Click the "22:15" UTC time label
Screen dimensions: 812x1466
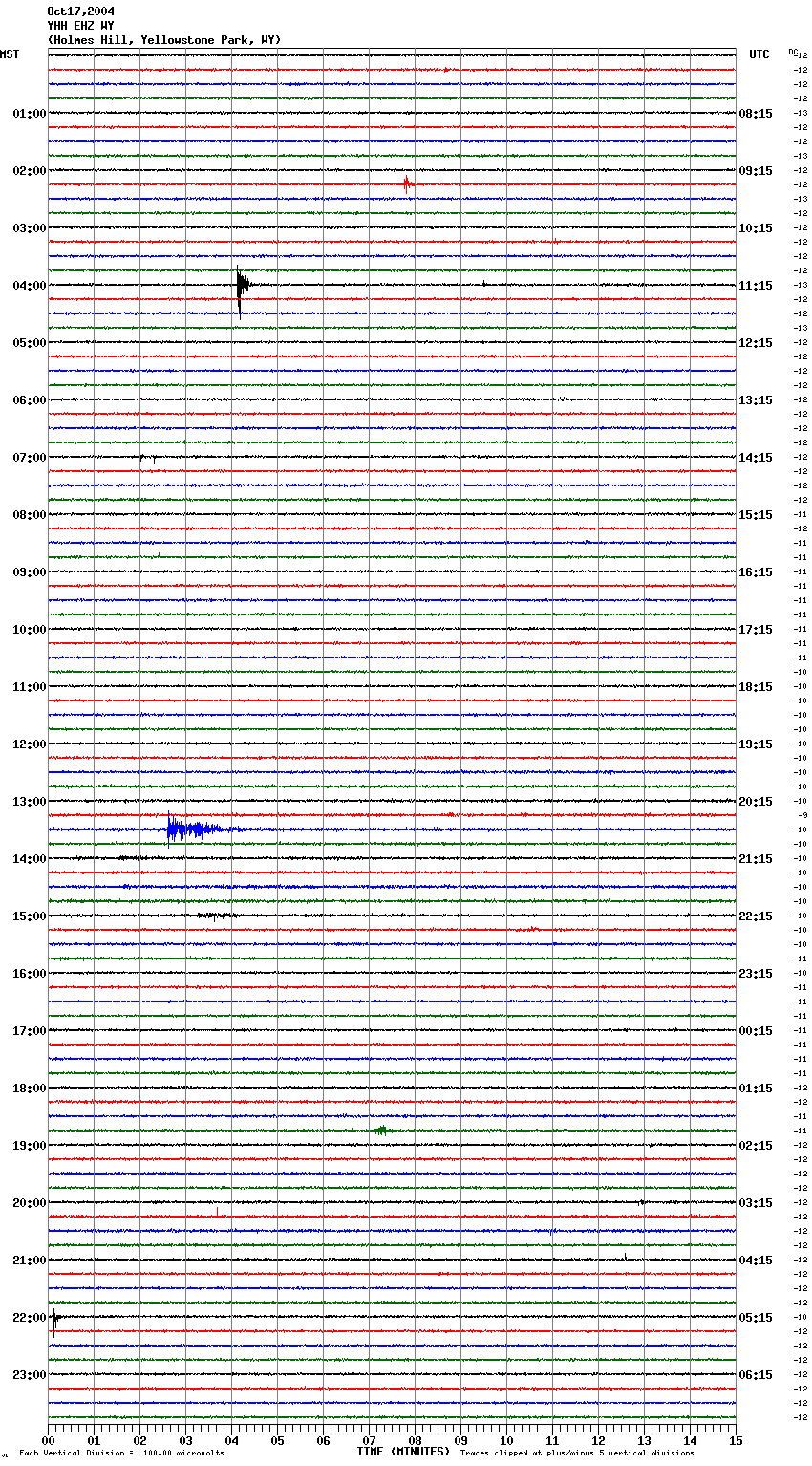(x=756, y=916)
